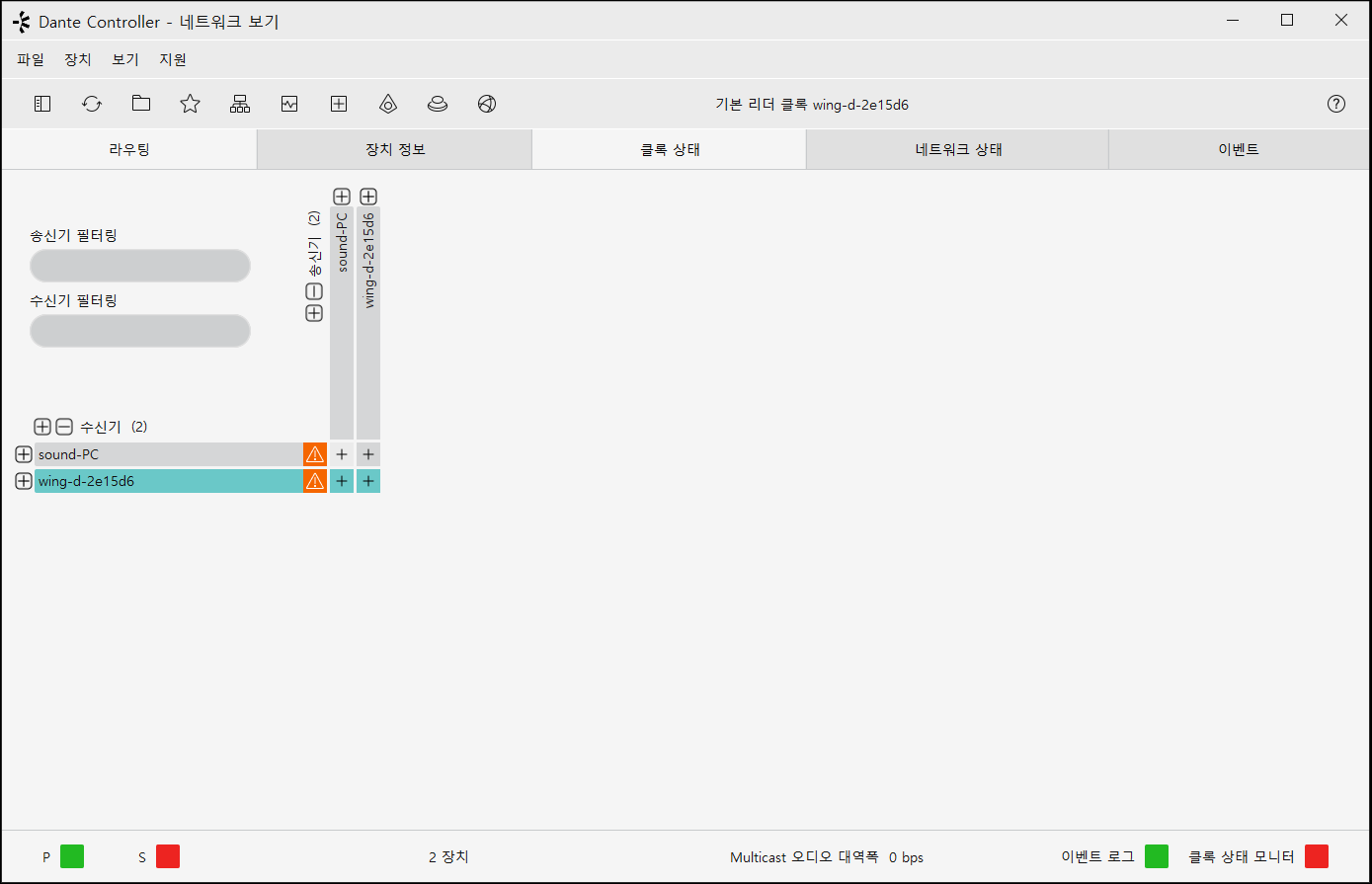This screenshot has width=1372, height=884.
Task: Click sound-PC receiver to sound-PC transmitter cell
Action: (342, 454)
